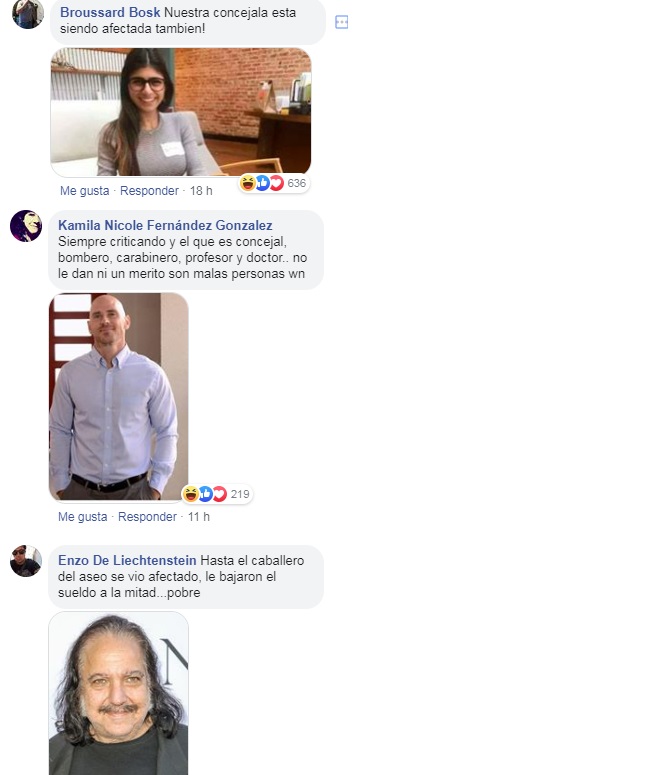Open the 219 reactions emoji icons
649x775 pixels.
pos(205,494)
